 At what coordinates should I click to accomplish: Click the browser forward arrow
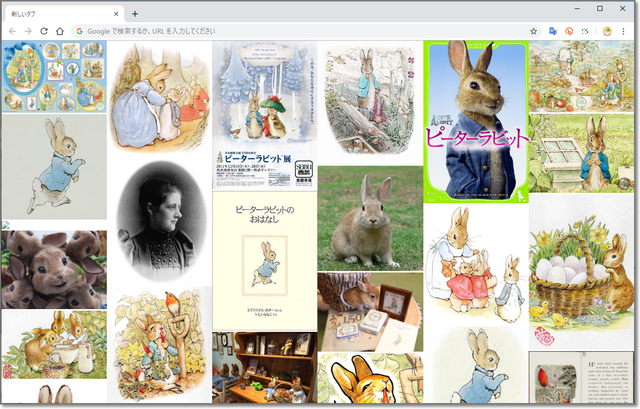[28, 31]
